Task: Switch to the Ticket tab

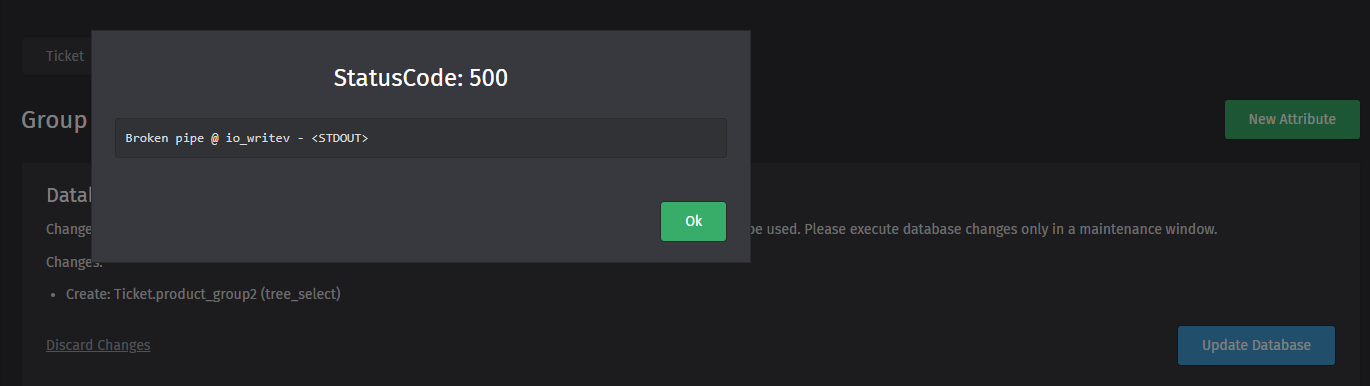Action: click(64, 56)
